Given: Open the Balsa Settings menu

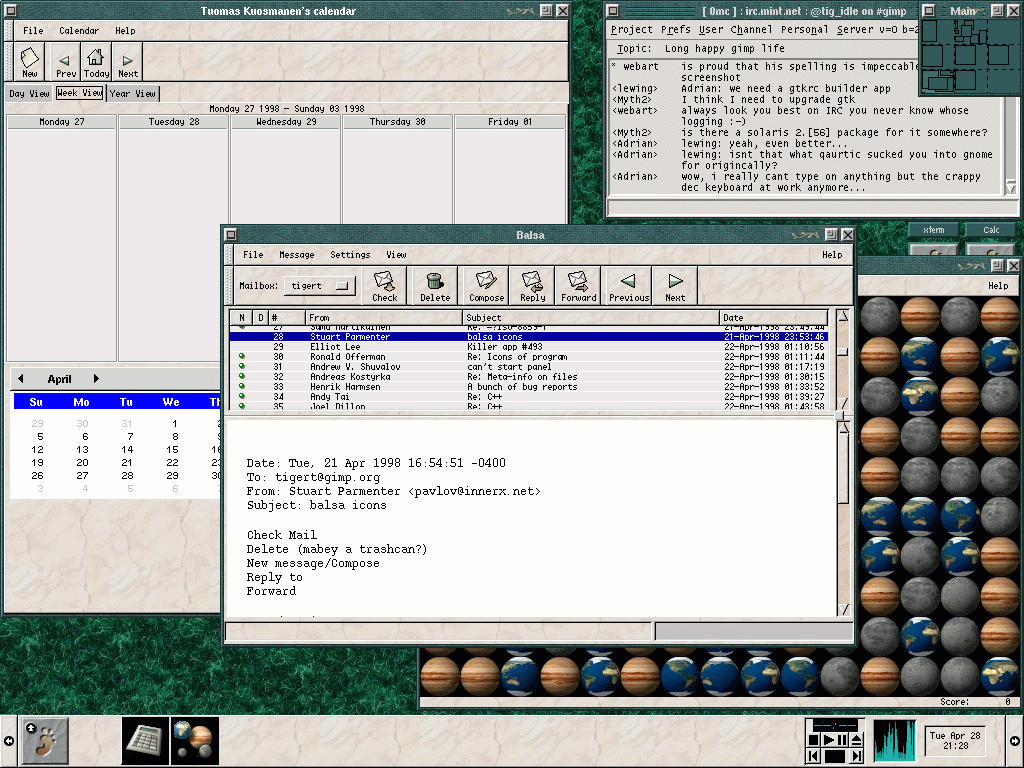Looking at the screenshot, I should point(350,255).
